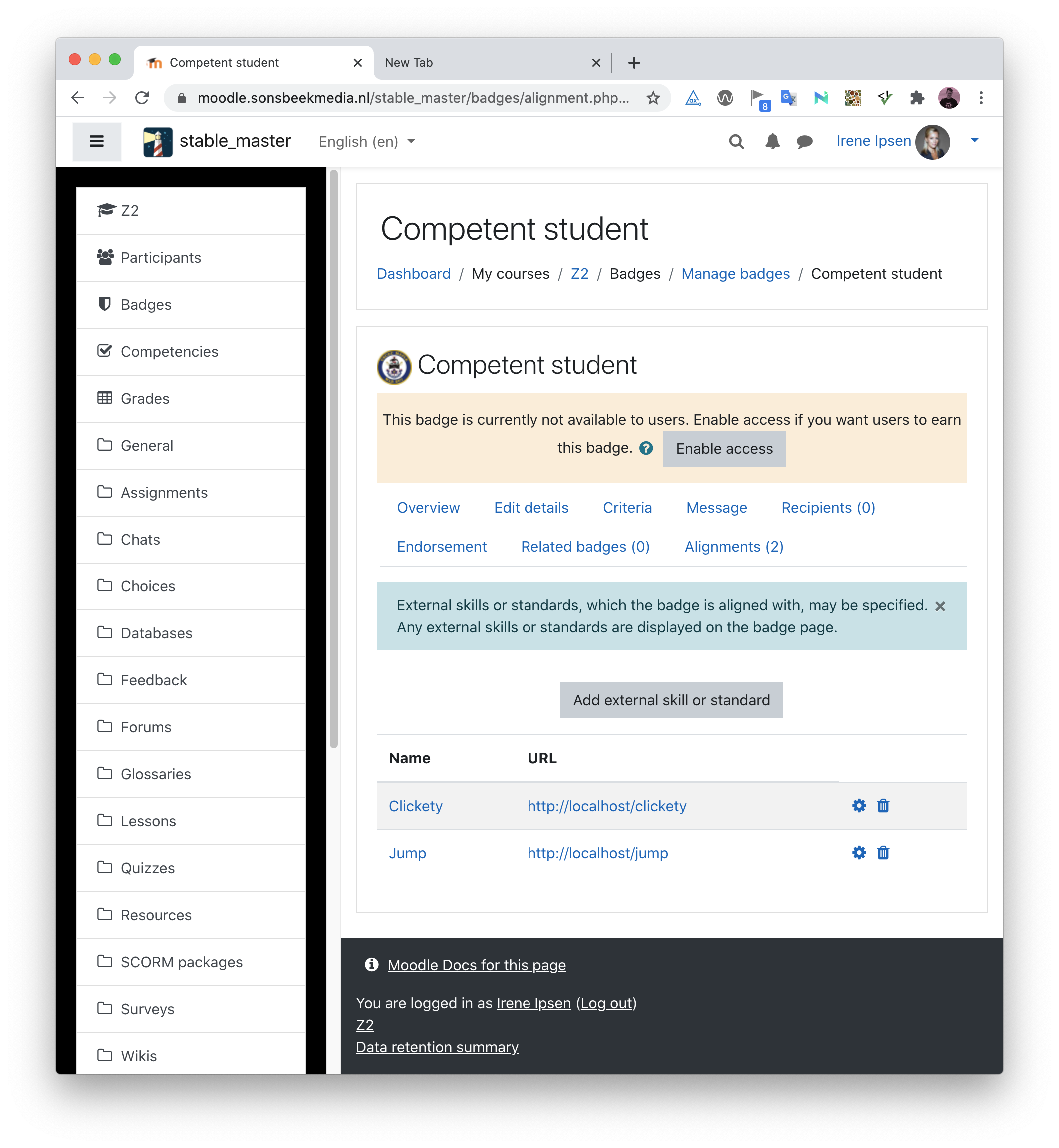Open Participants in the sidebar
Screen dimensions: 1059x1148
point(190,257)
